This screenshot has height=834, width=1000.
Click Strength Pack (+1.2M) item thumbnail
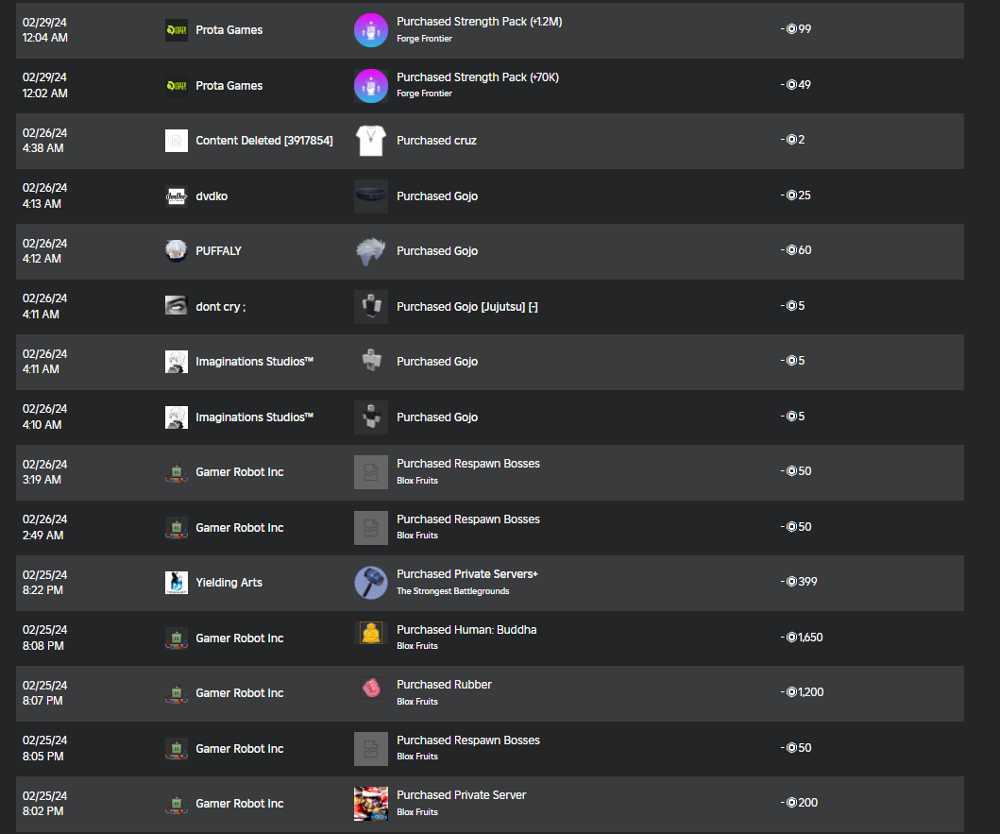click(371, 30)
